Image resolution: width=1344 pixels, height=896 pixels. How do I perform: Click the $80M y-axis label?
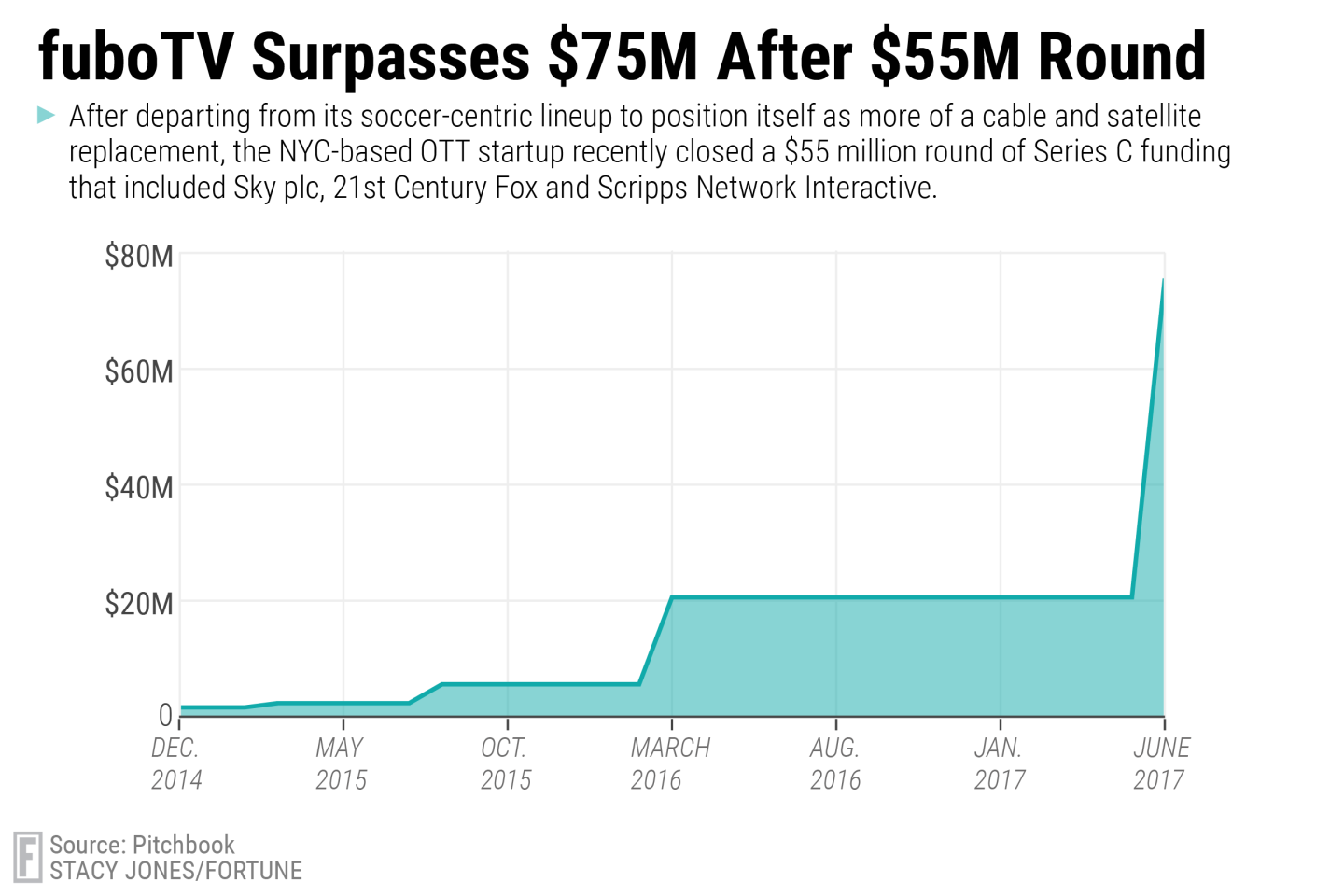pyautogui.click(x=139, y=256)
